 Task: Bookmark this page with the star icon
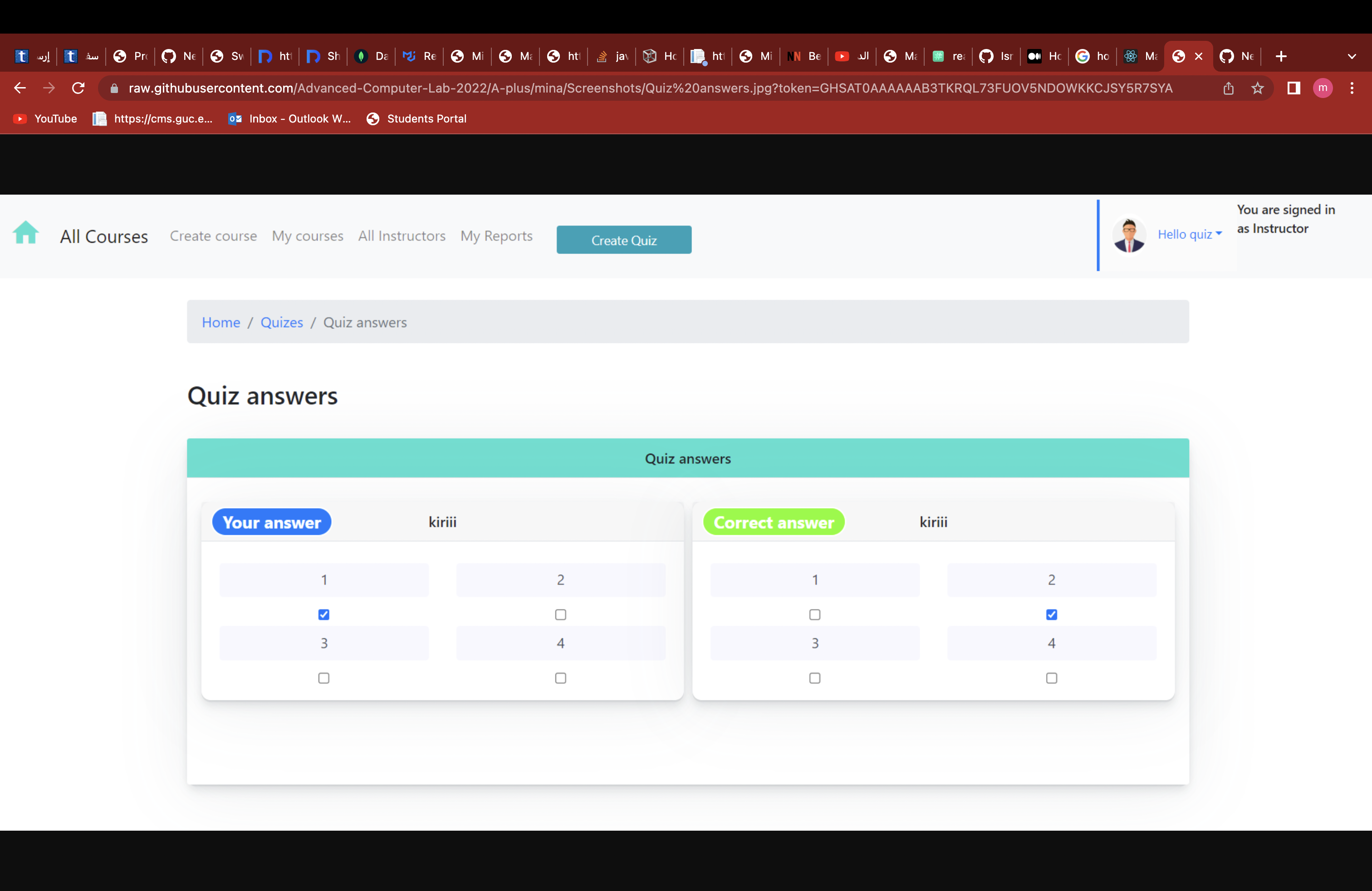click(x=1257, y=88)
